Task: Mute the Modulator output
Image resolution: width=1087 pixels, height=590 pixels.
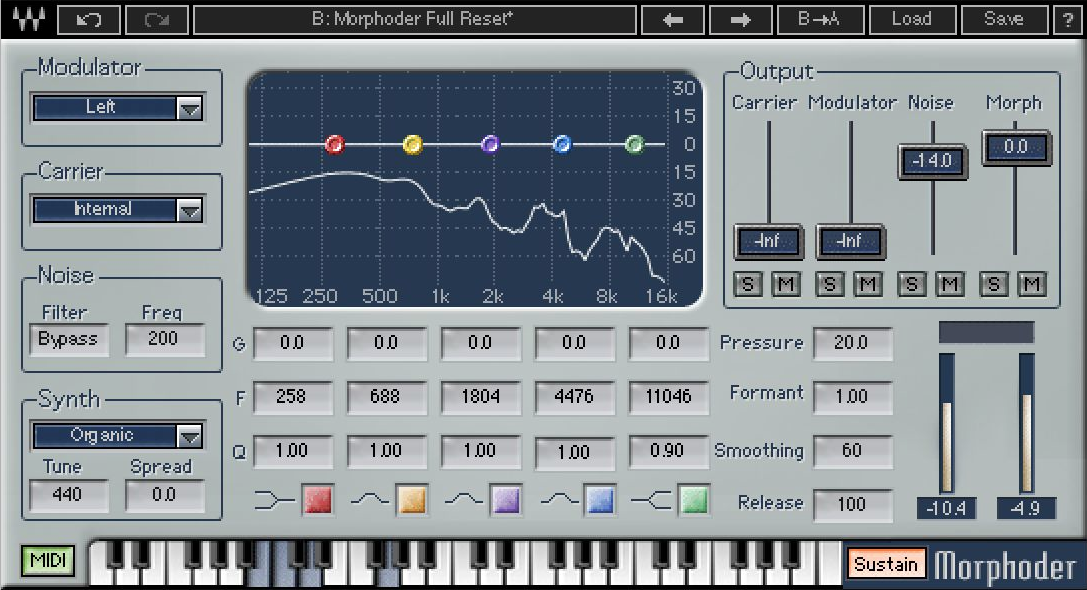Action: click(x=868, y=284)
